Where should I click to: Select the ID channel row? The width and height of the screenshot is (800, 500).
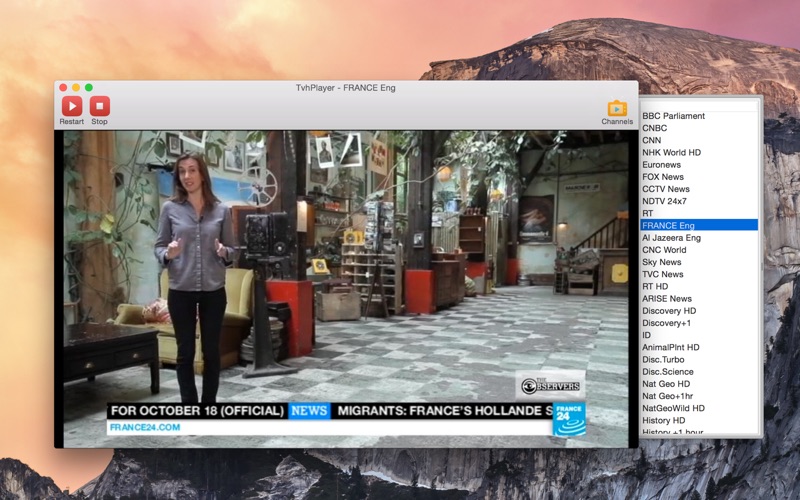pos(699,335)
